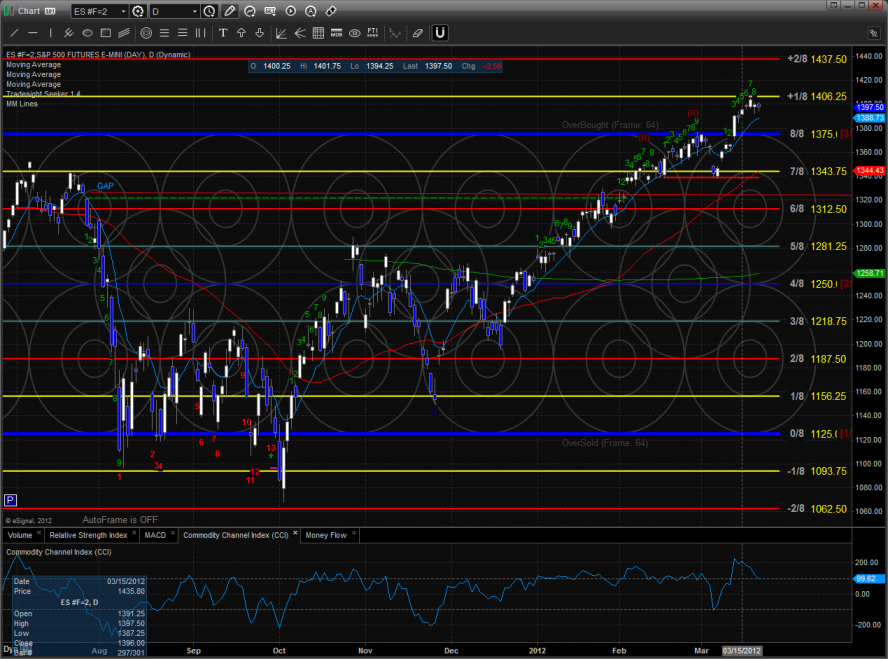
Task: Choose the Fibonacci circles tool
Action: [146, 33]
